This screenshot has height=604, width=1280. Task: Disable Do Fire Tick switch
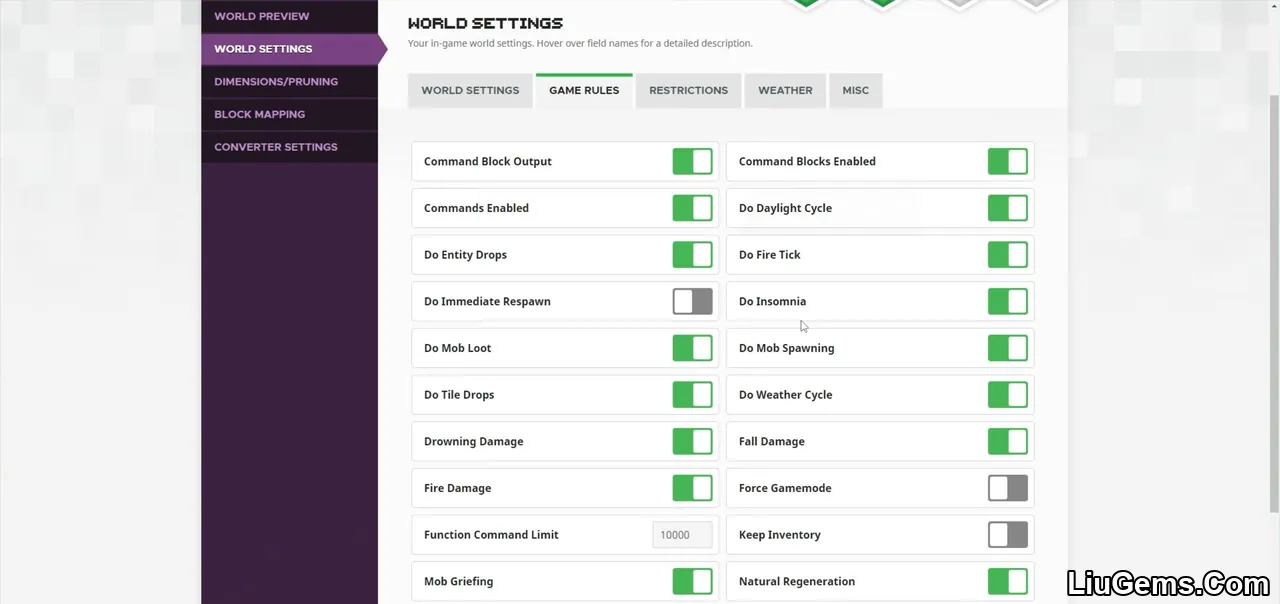click(1007, 255)
